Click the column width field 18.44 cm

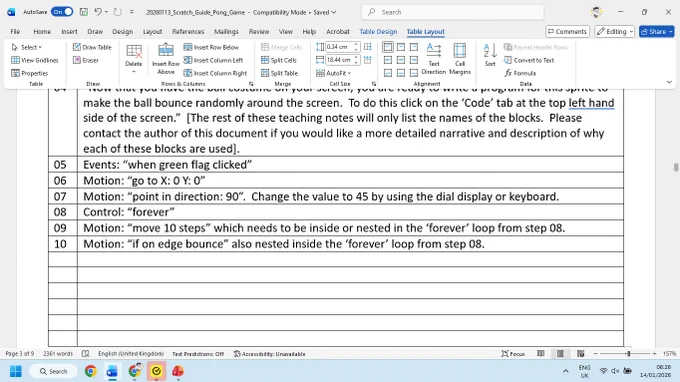tap(340, 60)
